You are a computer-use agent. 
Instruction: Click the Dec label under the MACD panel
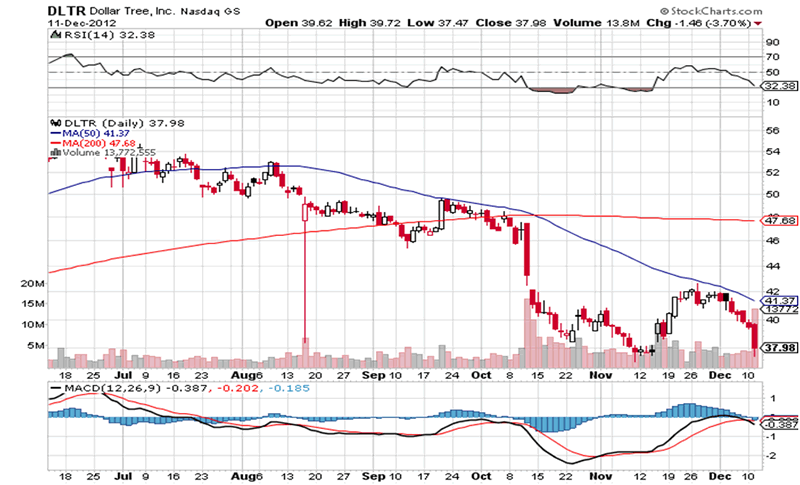click(x=720, y=476)
